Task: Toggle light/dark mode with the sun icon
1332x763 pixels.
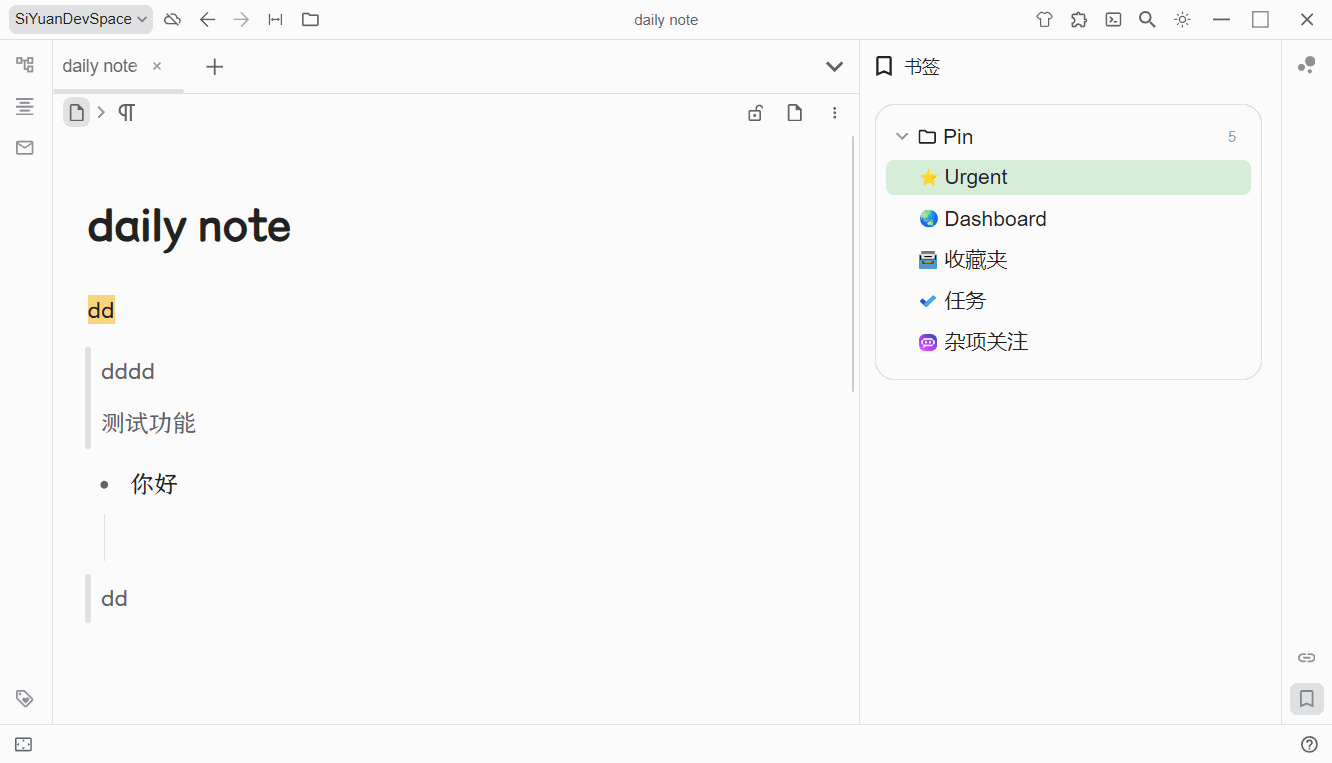Action: [1182, 19]
